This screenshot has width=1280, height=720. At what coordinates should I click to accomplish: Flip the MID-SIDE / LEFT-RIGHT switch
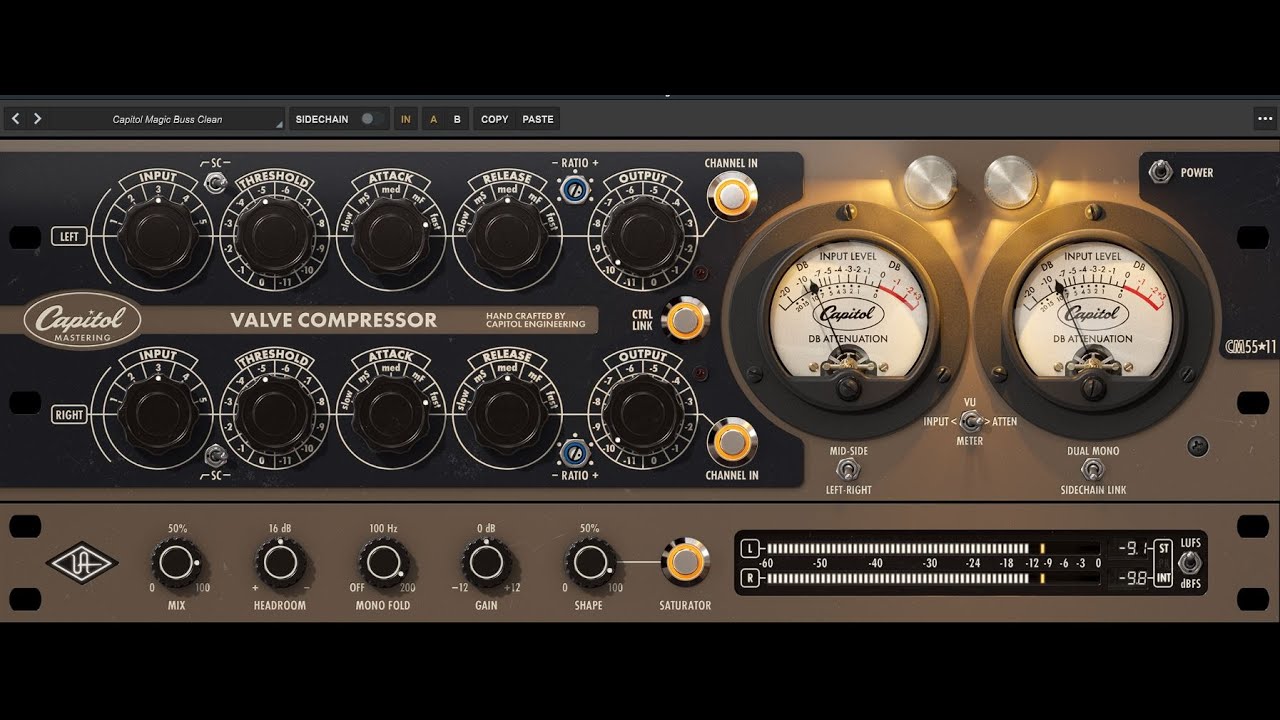(x=848, y=470)
